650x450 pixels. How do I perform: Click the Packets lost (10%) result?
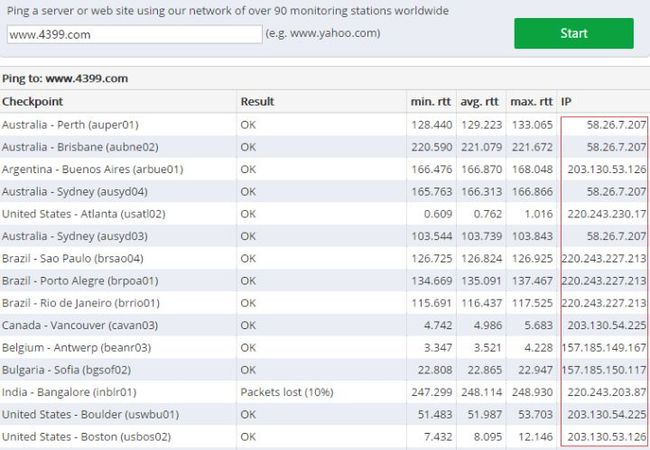[287, 392]
